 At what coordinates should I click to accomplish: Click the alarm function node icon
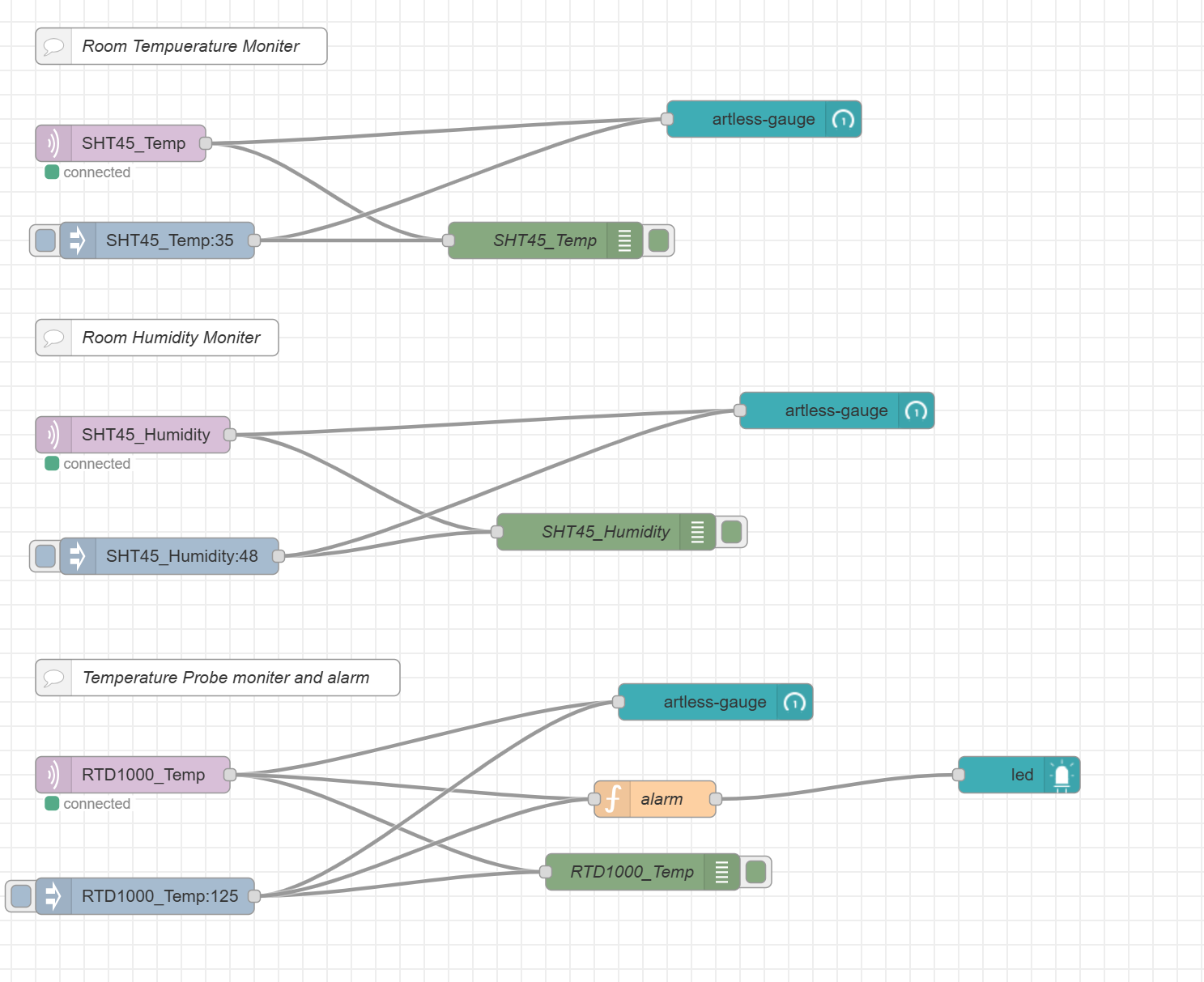(613, 799)
